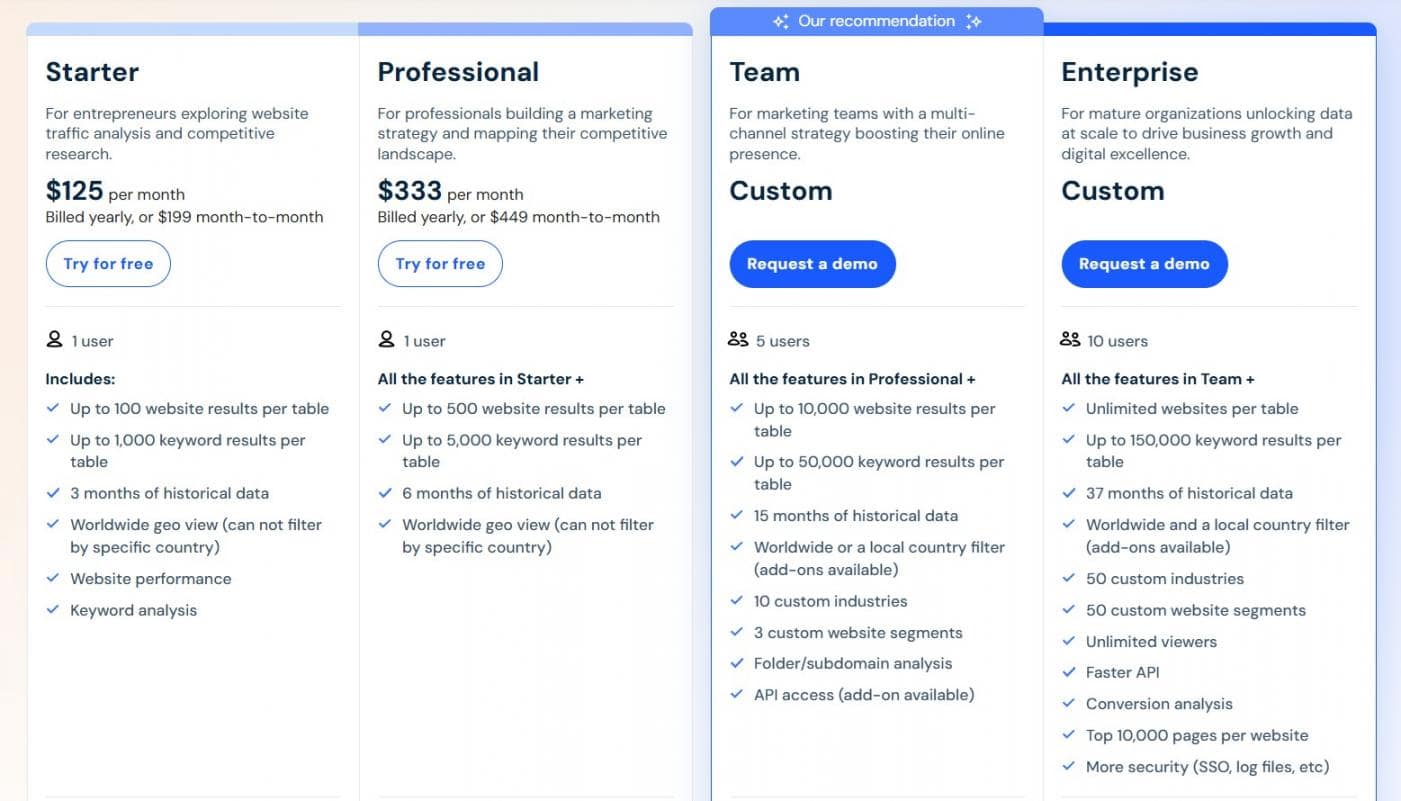Viewport: 1401px width, 801px height.
Task: Click checkmark next to Keyword analysis
Action: [53, 610]
